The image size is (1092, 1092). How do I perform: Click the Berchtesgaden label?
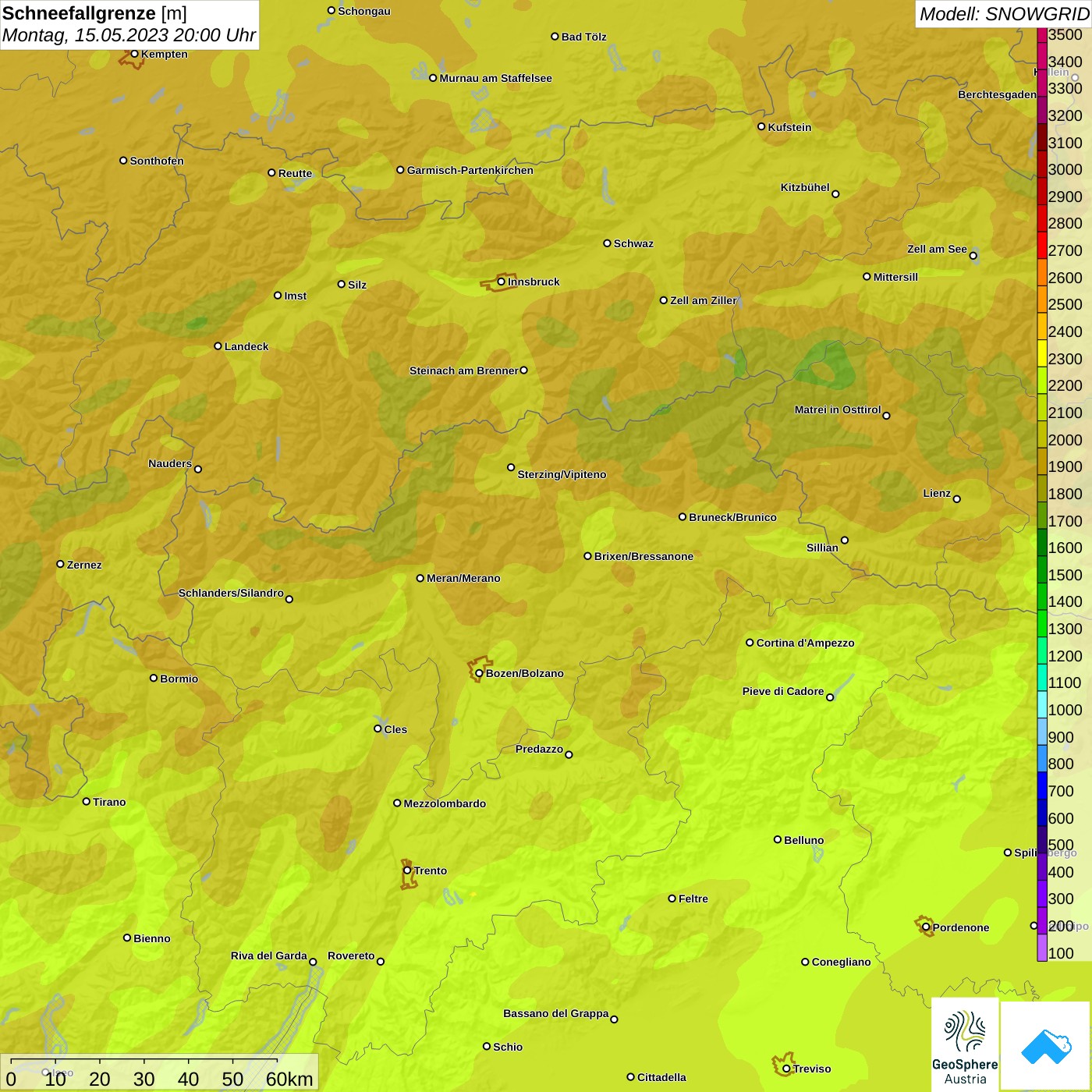(x=997, y=94)
